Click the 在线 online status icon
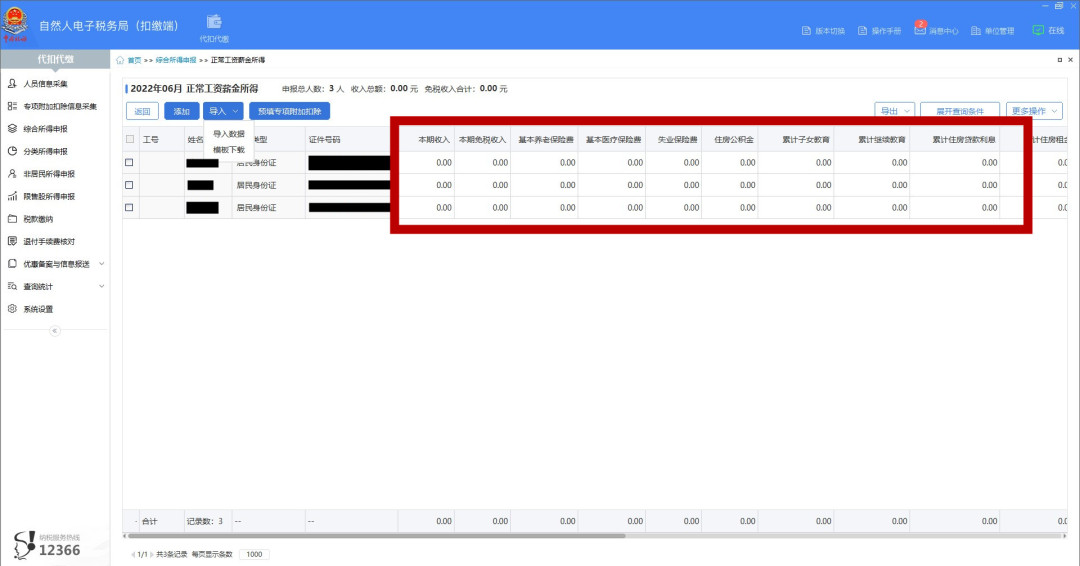This screenshot has height=566, width=1080. pos(1038,30)
